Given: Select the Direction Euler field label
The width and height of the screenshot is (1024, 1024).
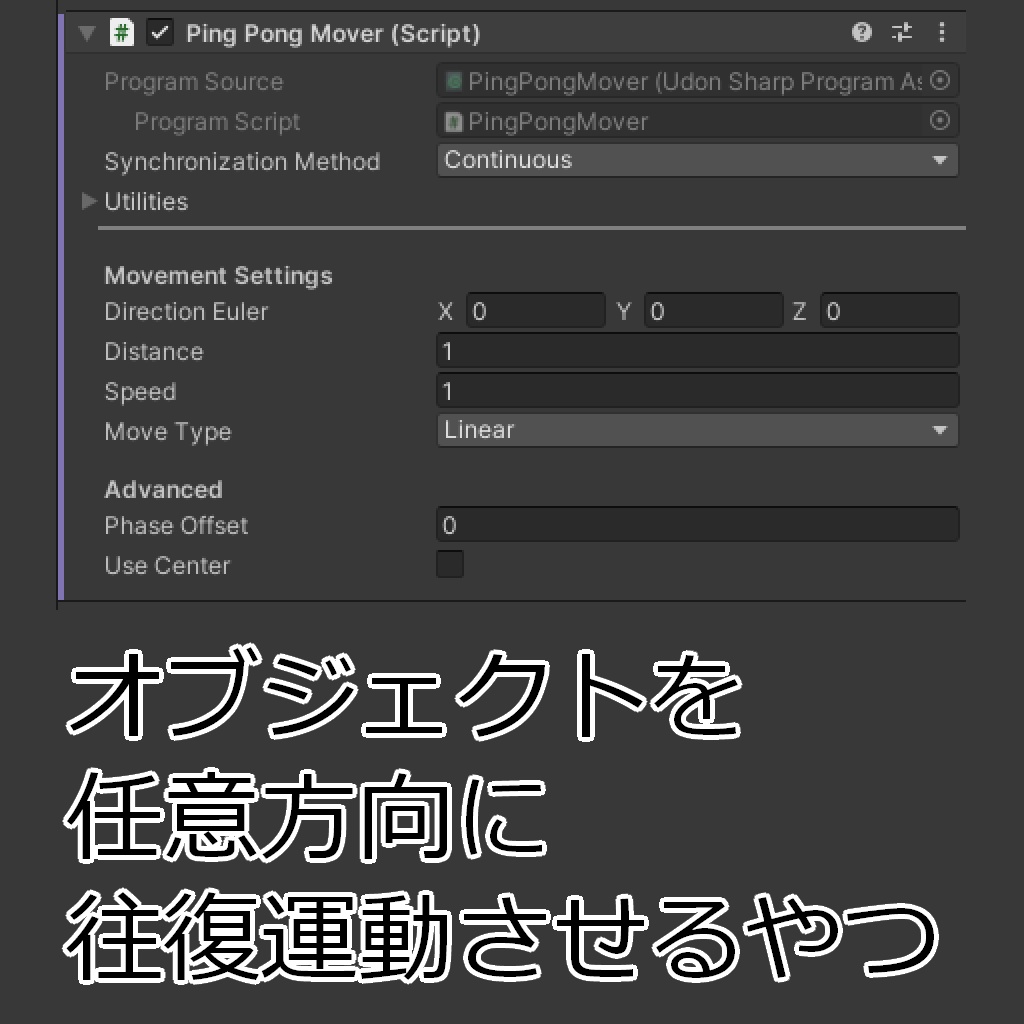Looking at the screenshot, I should click(x=186, y=312).
